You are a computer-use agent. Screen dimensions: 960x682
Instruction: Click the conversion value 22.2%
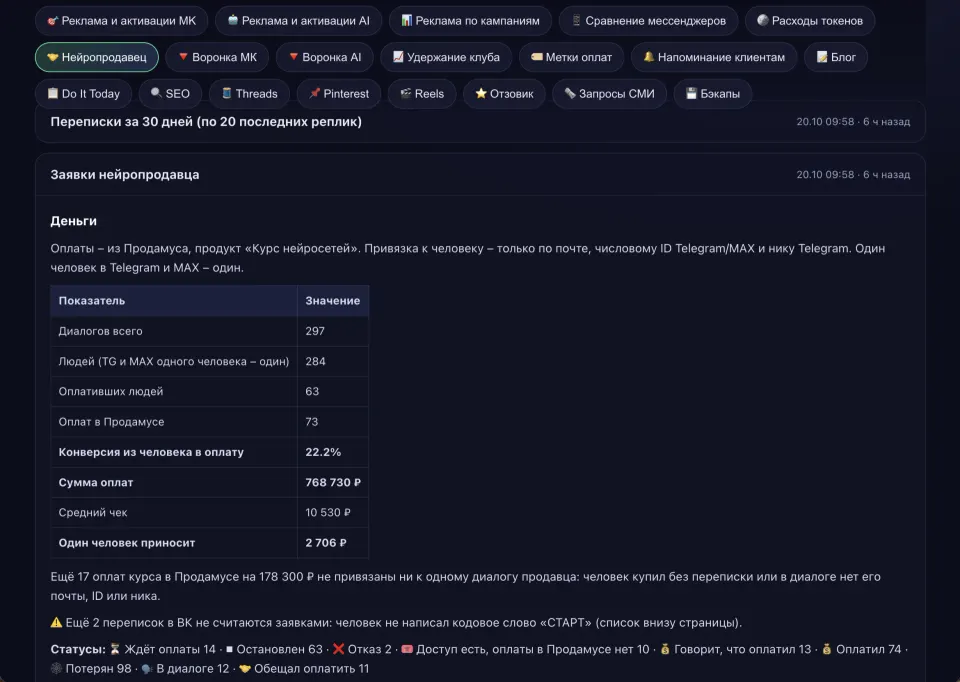323,452
